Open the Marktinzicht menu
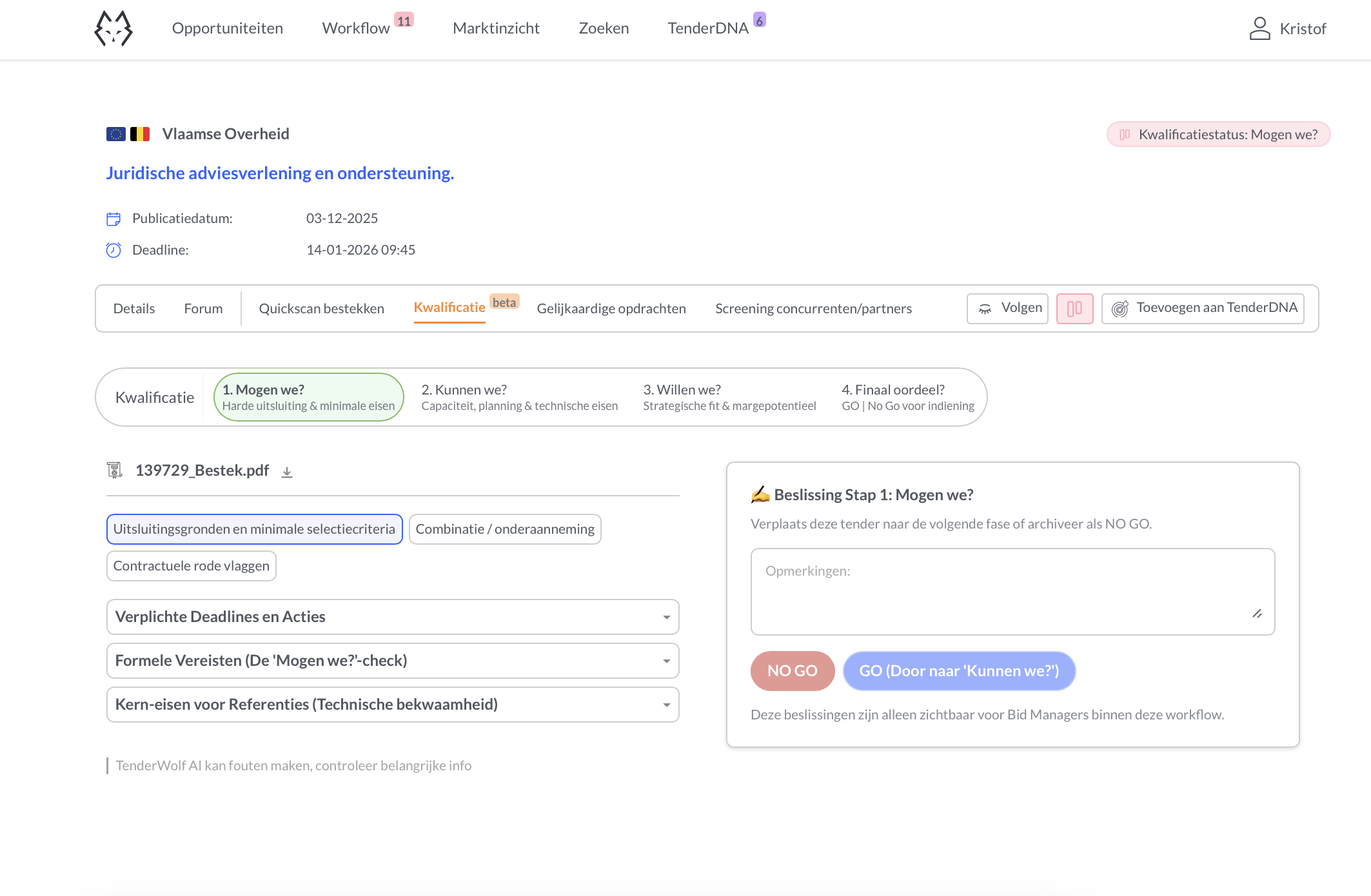Viewport: 1371px width, 896px height. tap(497, 28)
